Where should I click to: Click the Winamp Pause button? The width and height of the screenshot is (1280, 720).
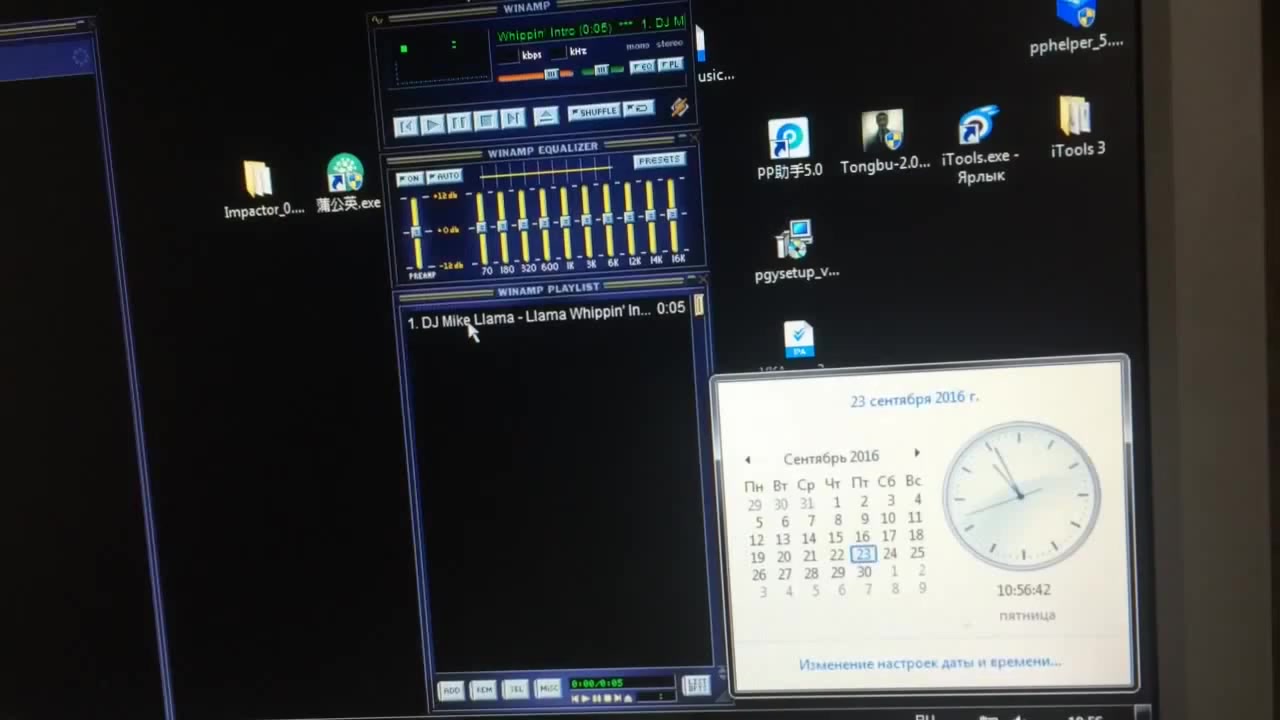459,123
